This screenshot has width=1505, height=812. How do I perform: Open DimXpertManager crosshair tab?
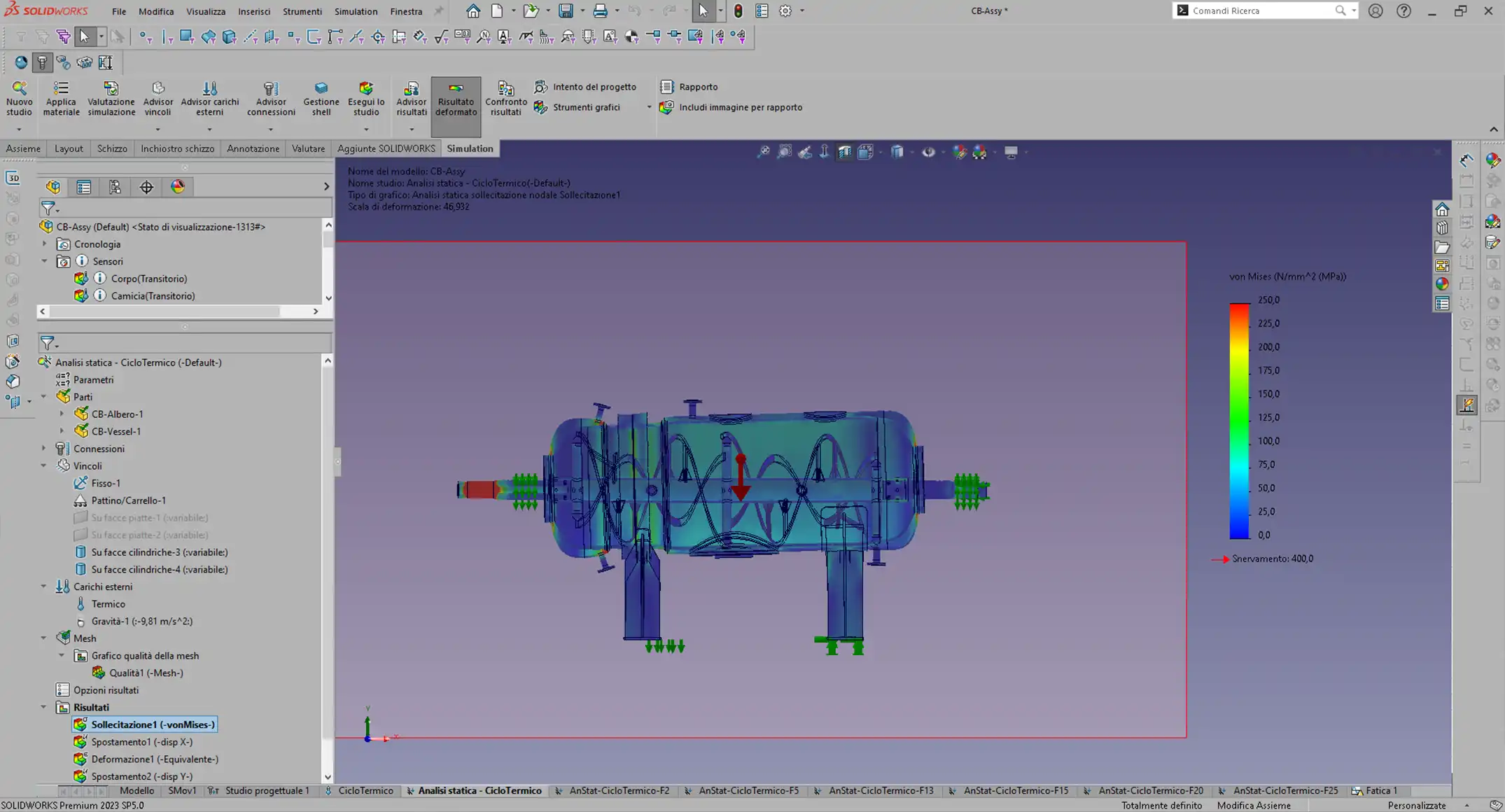(x=146, y=187)
